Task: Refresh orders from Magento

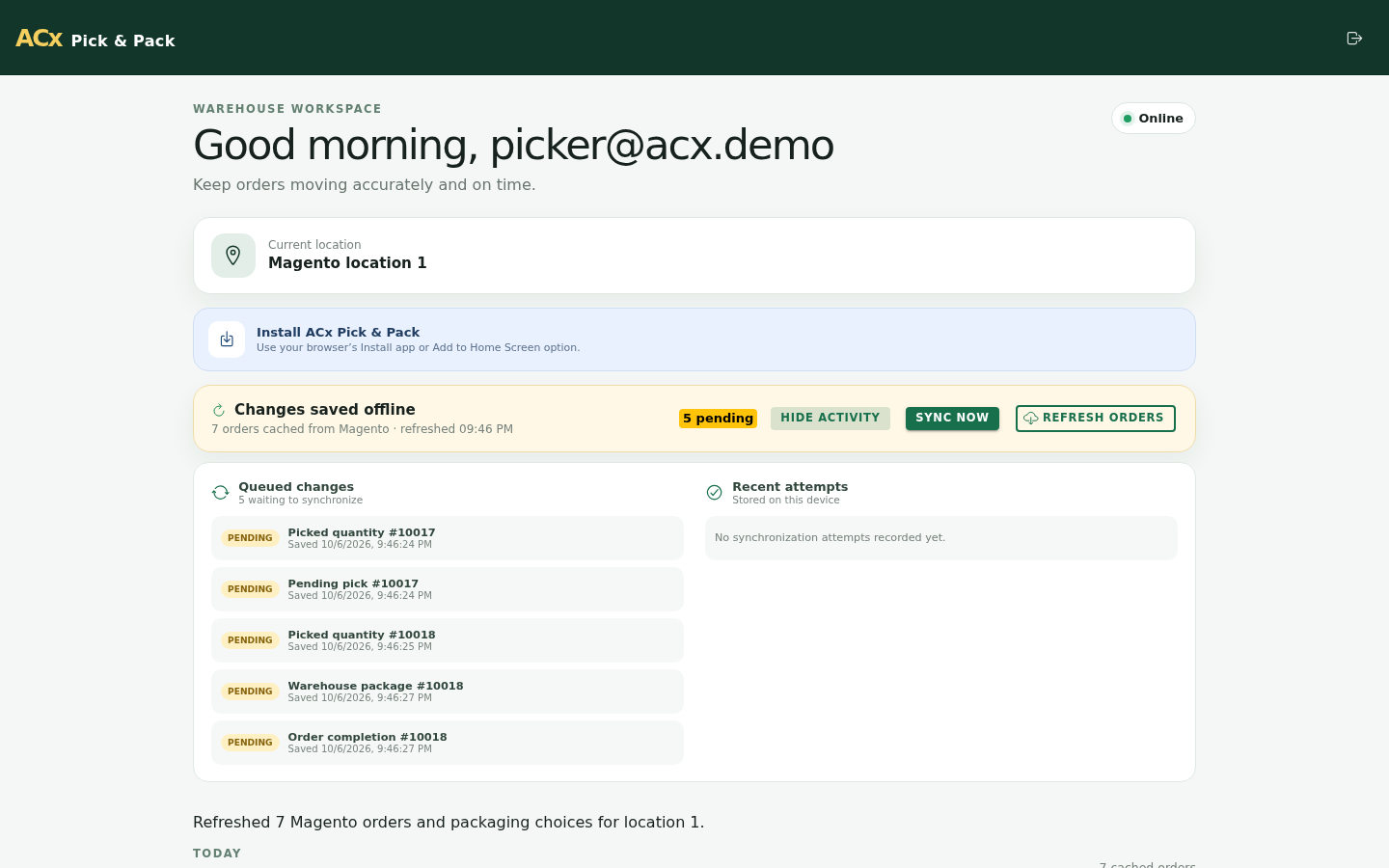Action: click(1096, 419)
